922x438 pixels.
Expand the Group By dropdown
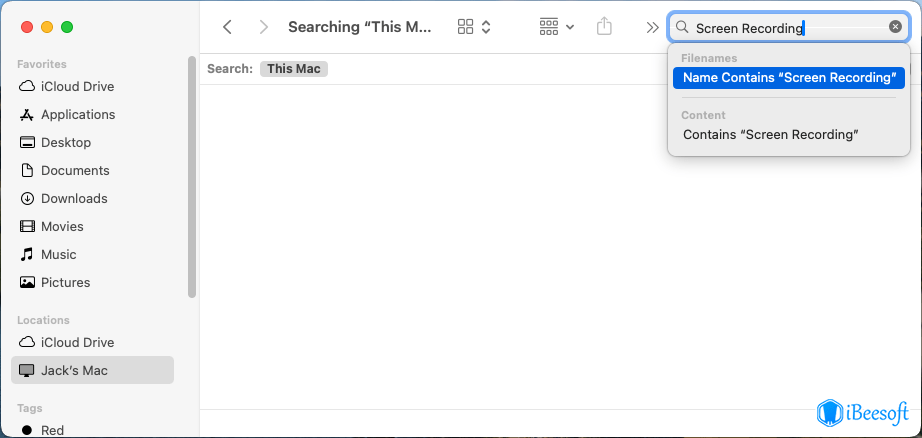pyautogui.click(x=556, y=27)
